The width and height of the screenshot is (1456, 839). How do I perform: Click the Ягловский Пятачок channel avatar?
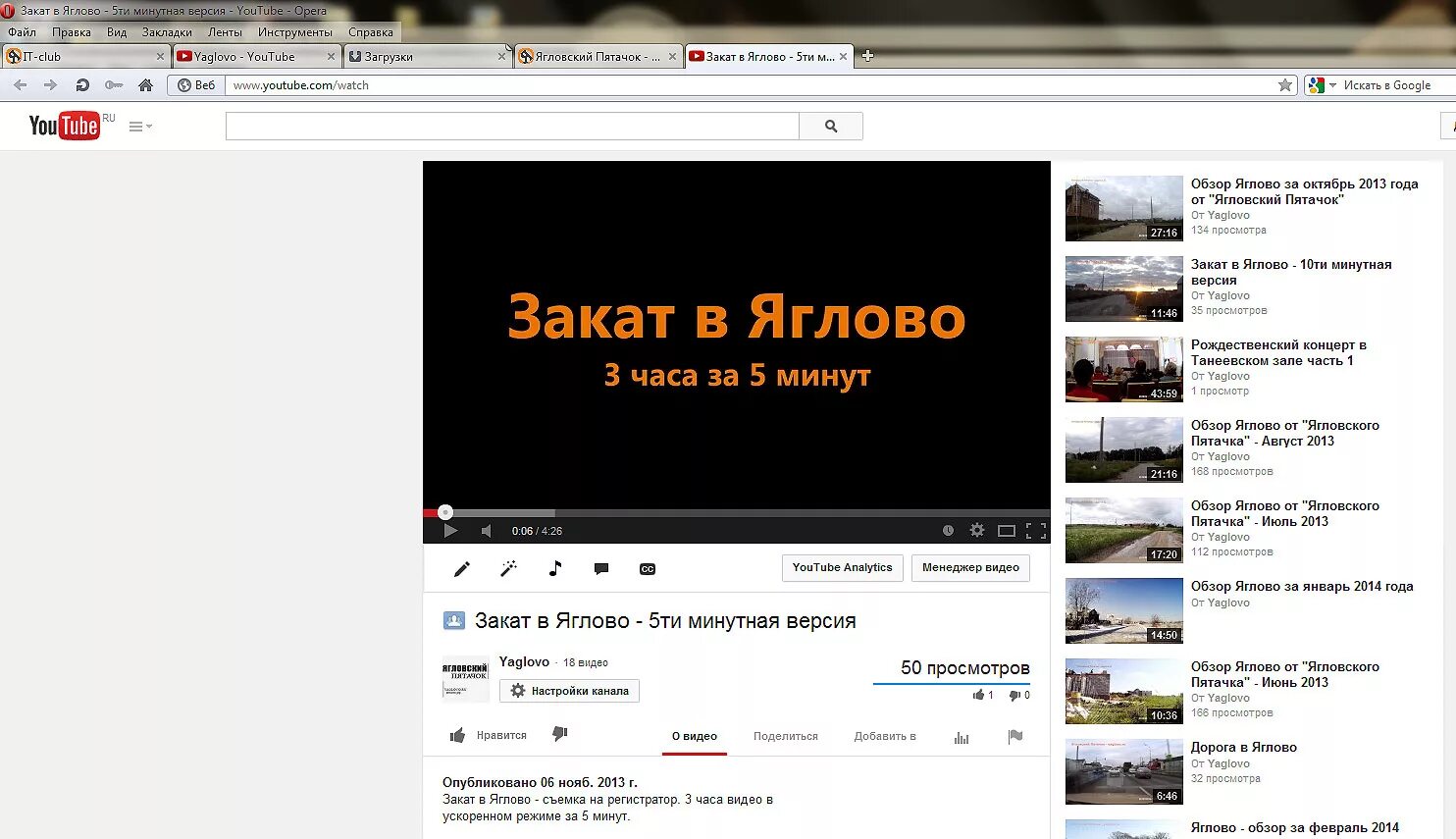click(x=465, y=679)
